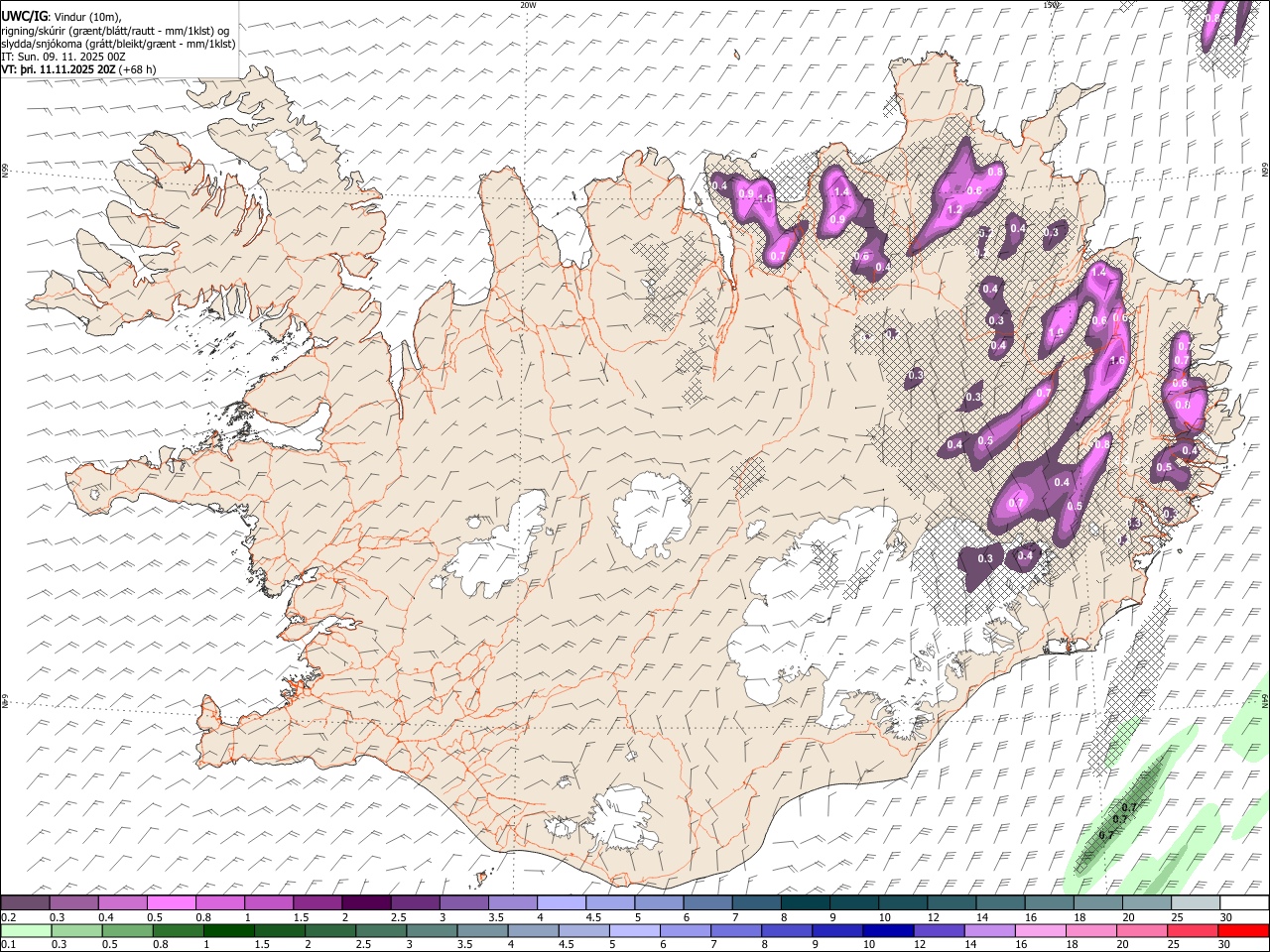Click the light grey 25–30 swatch in upper legend
Image resolution: width=1270 pixels, height=952 pixels.
(x=1196, y=903)
